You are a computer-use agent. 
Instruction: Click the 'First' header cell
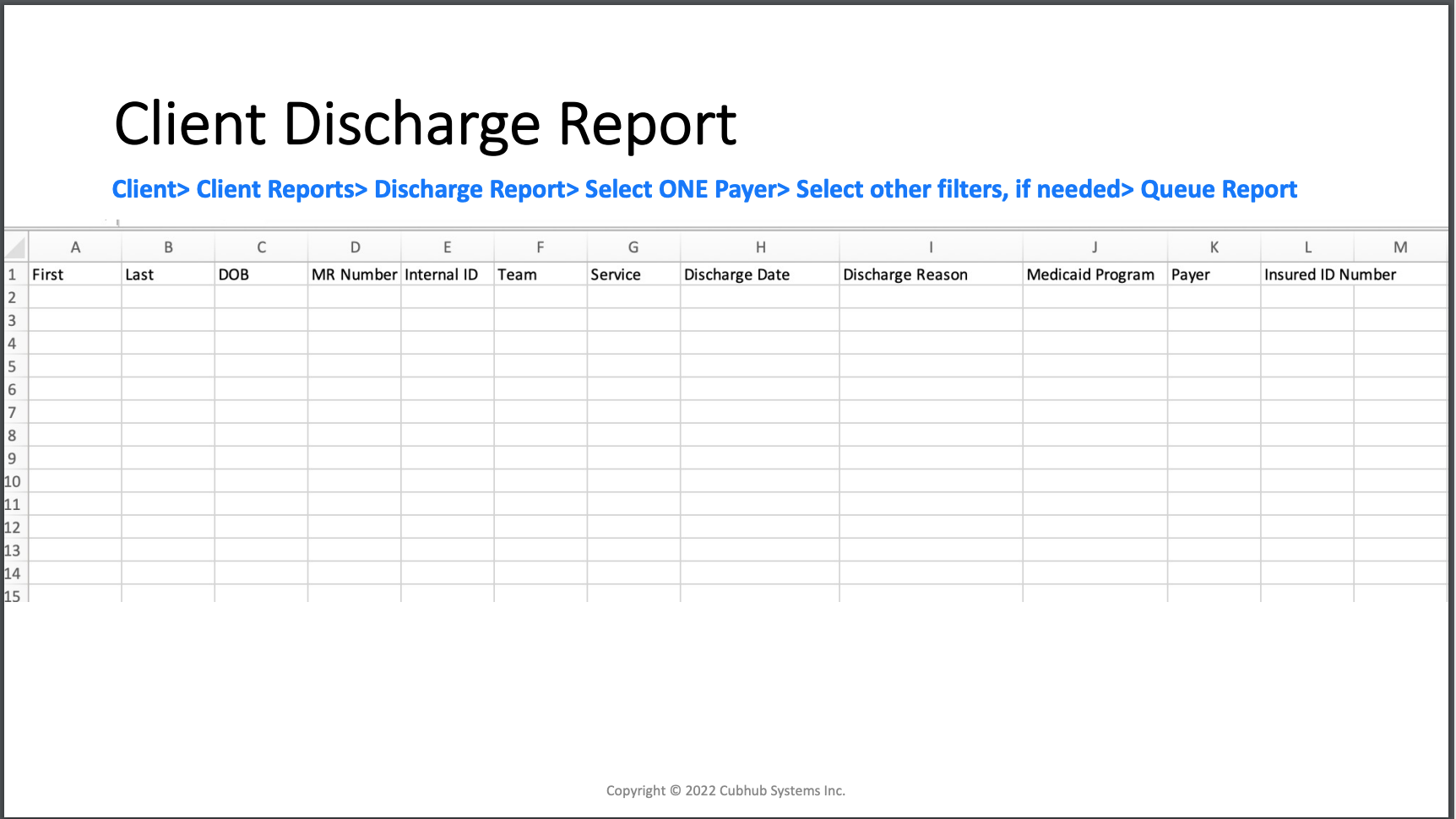(x=75, y=274)
